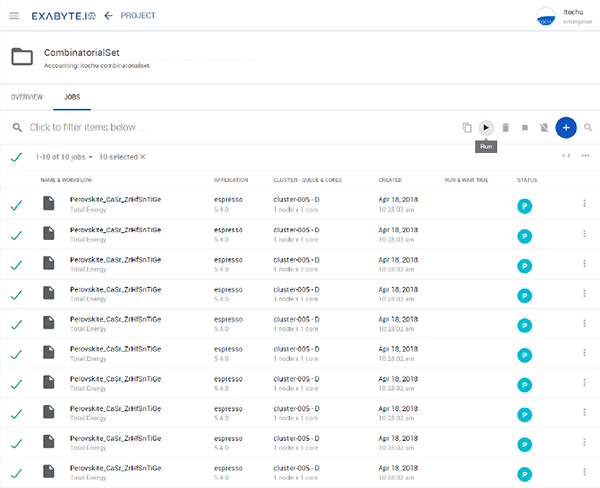Switch to the Overview tab
The width and height of the screenshot is (600, 488).
(x=27, y=97)
